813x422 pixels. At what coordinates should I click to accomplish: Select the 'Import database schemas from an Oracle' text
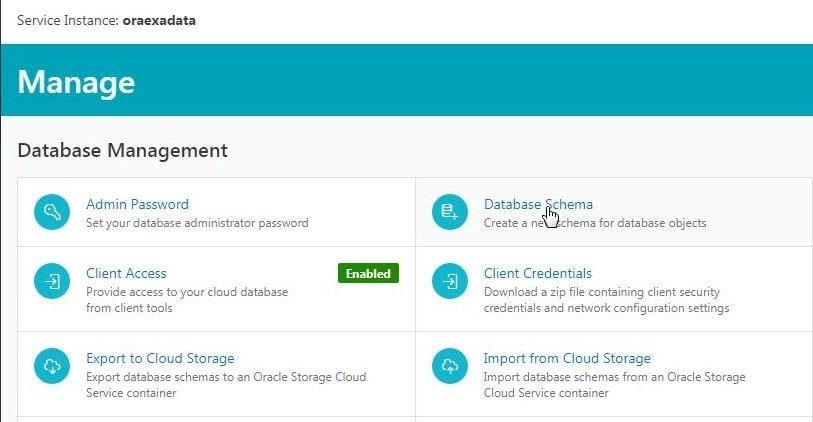pos(592,377)
